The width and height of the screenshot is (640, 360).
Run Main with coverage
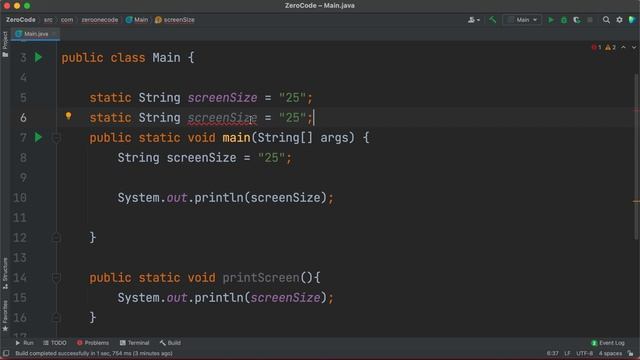point(577,20)
